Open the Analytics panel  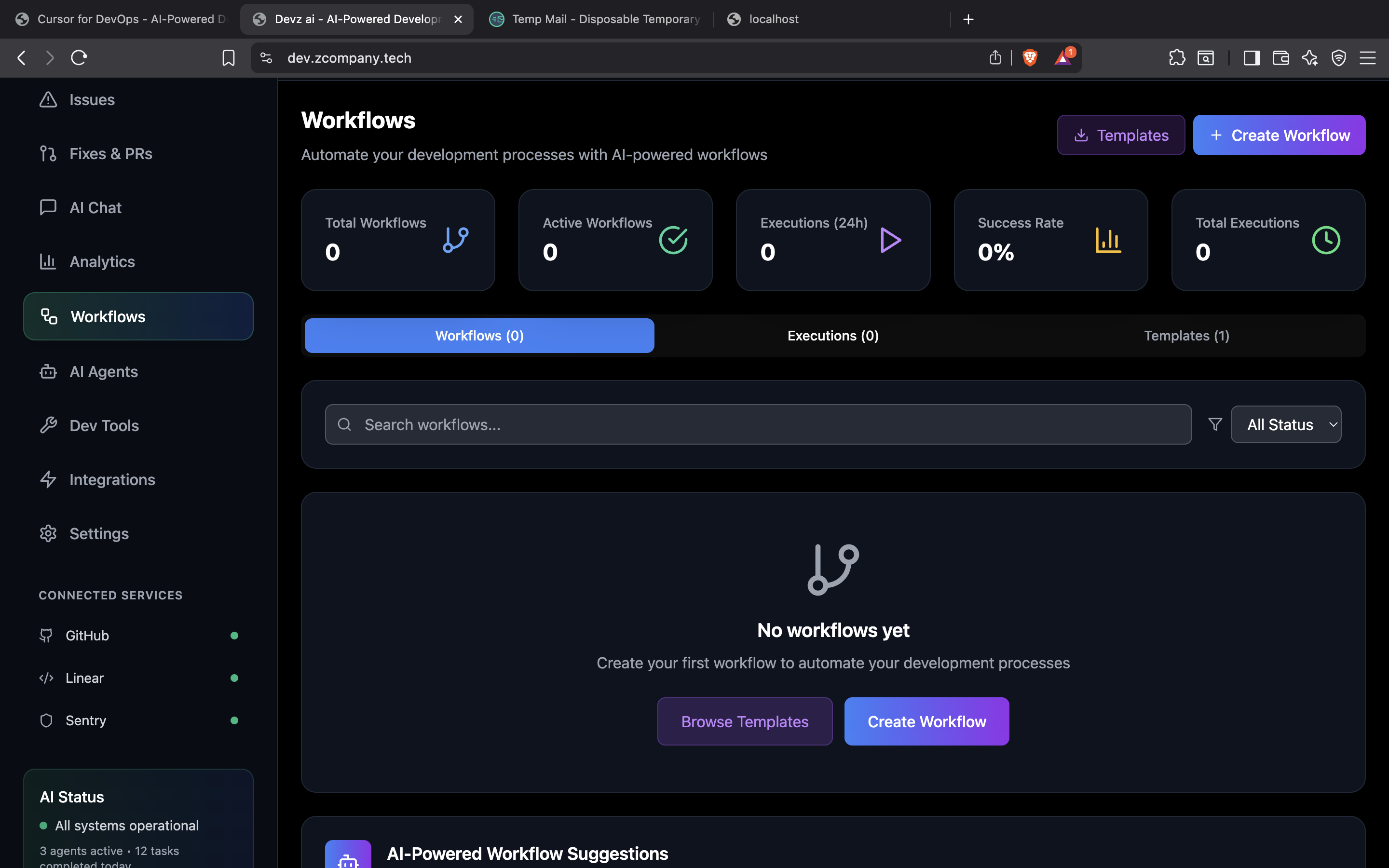click(x=102, y=261)
